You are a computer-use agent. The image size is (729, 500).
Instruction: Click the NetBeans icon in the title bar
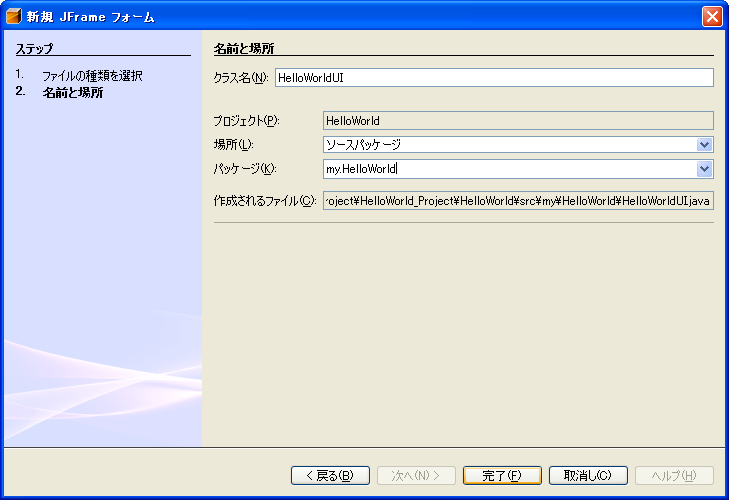click(x=14, y=16)
